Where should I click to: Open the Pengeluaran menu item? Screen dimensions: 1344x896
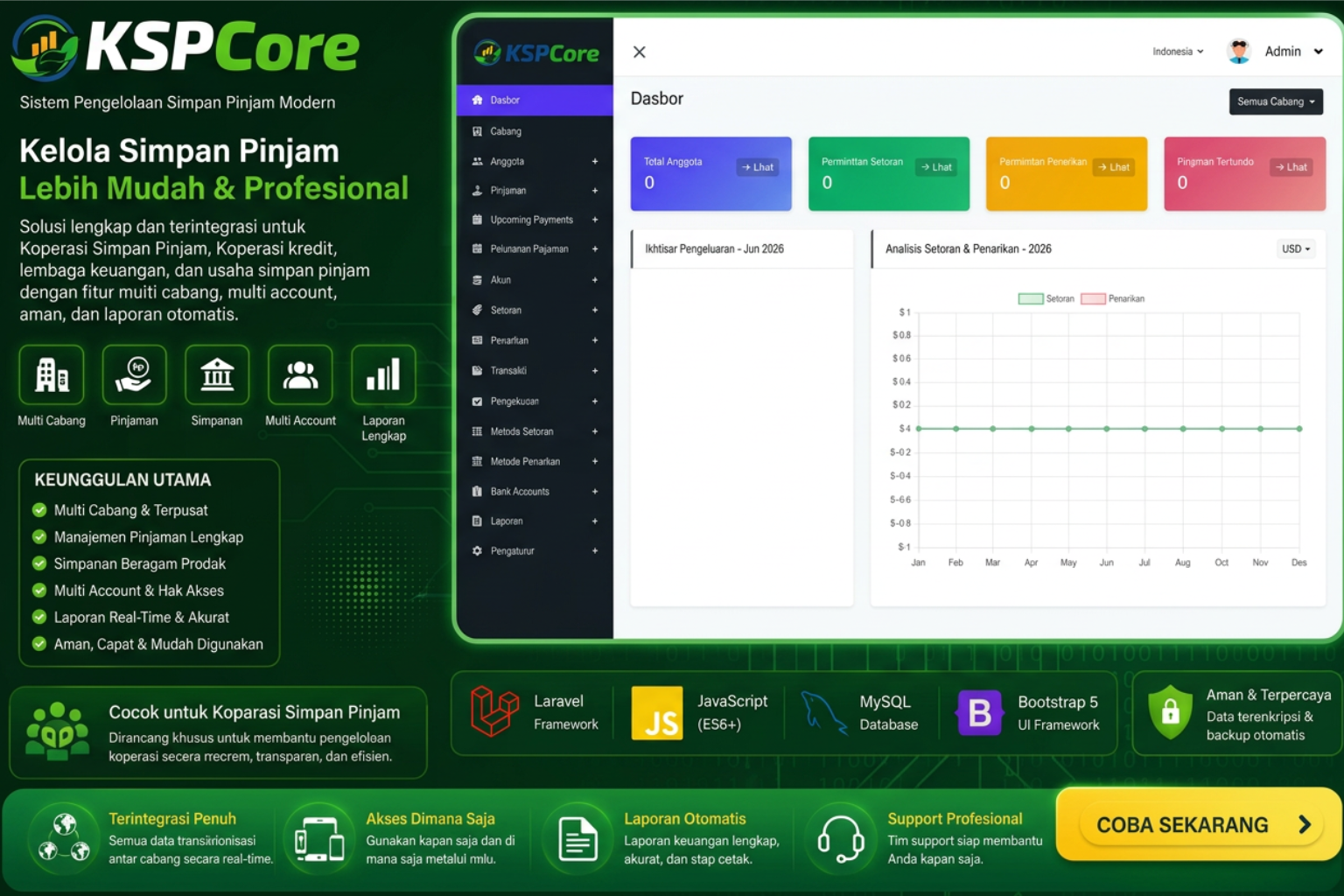point(535,402)
